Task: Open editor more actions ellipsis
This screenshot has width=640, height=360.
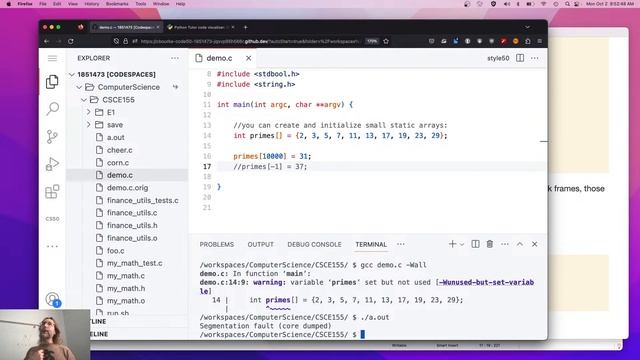Action: 535,58
